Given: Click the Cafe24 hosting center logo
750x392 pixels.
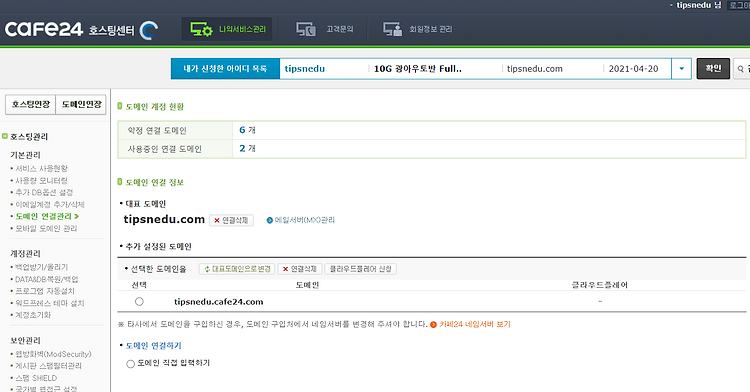Looking at the screenshot, I should [x=81, y=30].
